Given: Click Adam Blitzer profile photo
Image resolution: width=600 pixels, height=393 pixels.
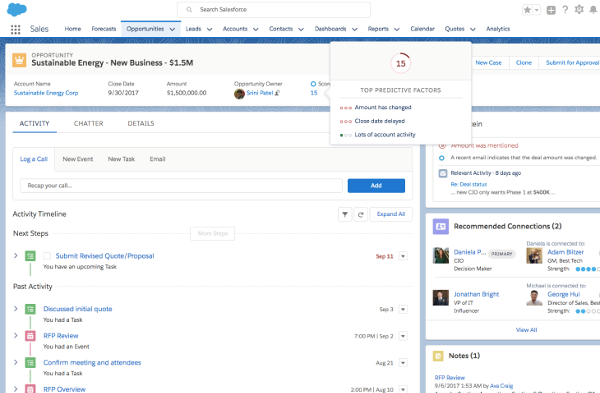Looking at the screenshot, I should (x=534, y=256).
